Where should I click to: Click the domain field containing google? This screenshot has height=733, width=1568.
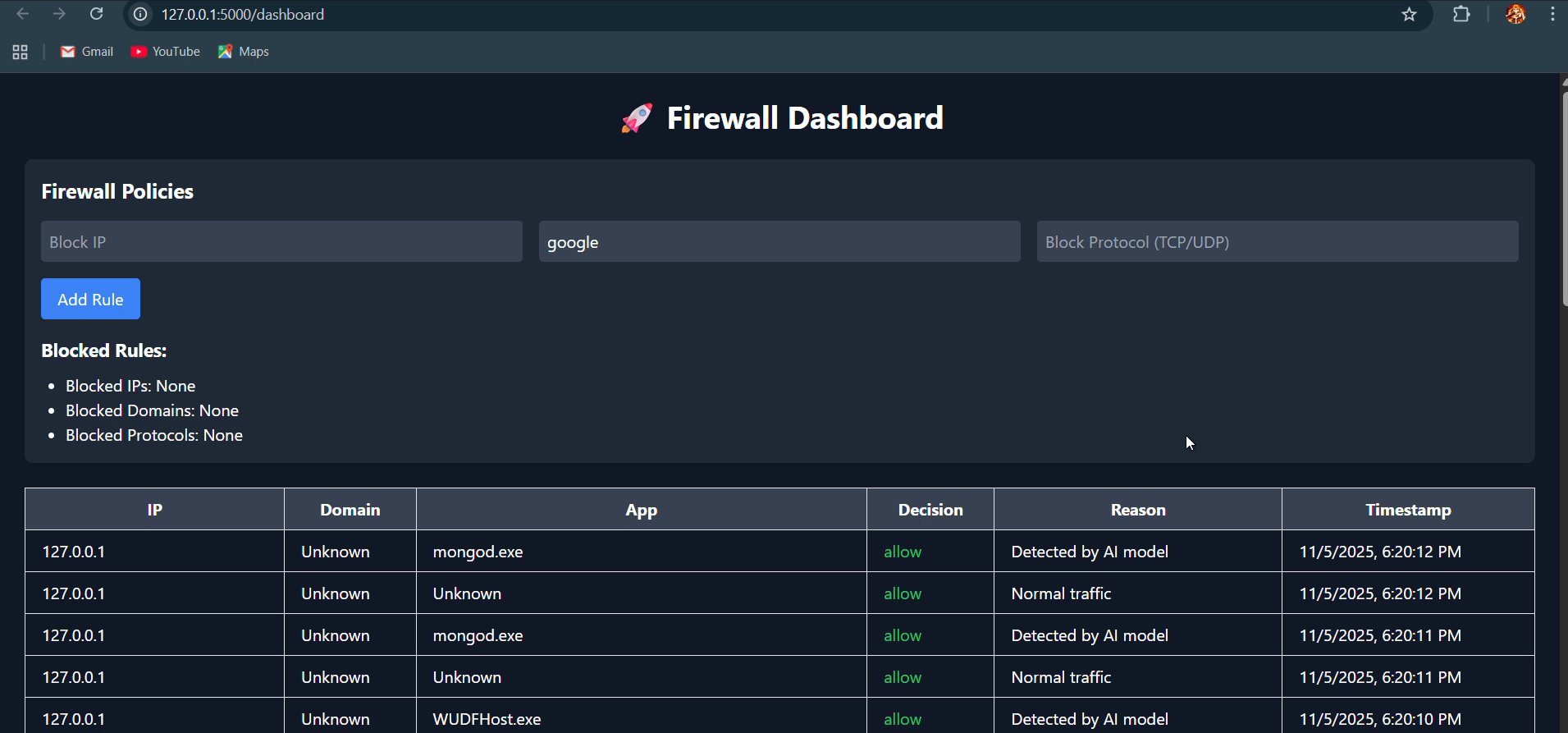(x=779, y=241)
